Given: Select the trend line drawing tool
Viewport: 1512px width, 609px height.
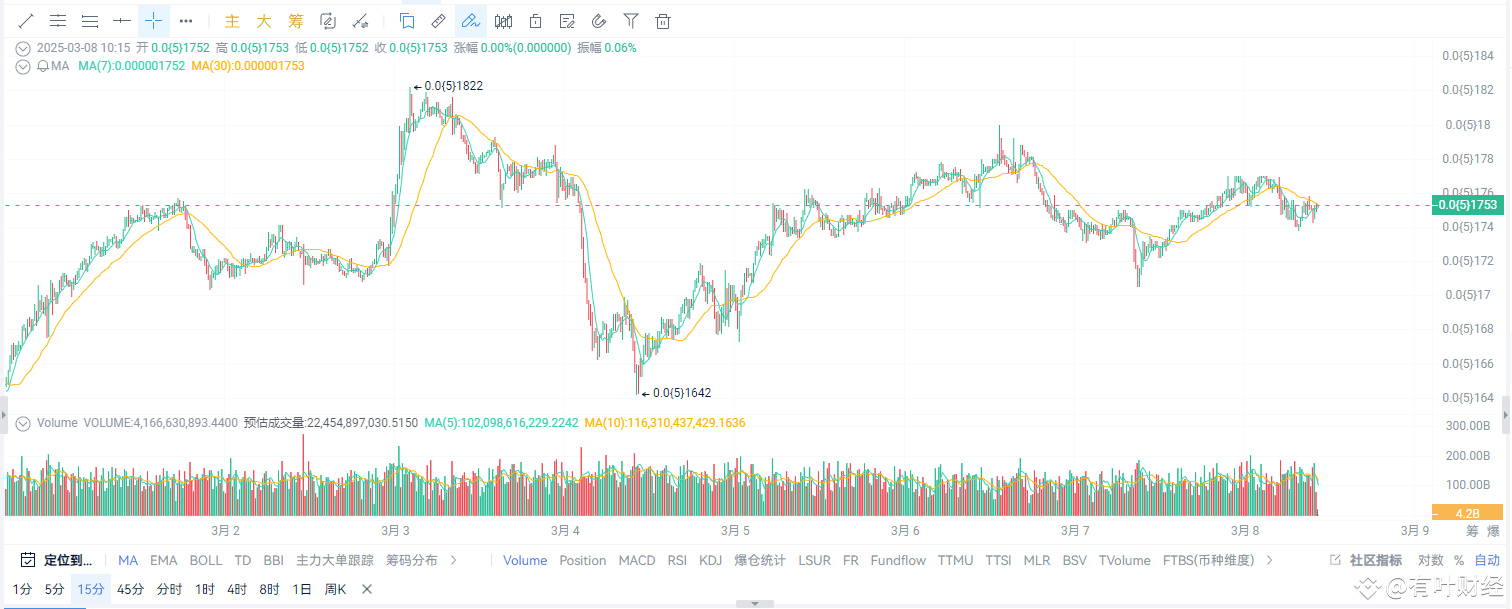Looking at the screenshot, I should coord(26,20).
